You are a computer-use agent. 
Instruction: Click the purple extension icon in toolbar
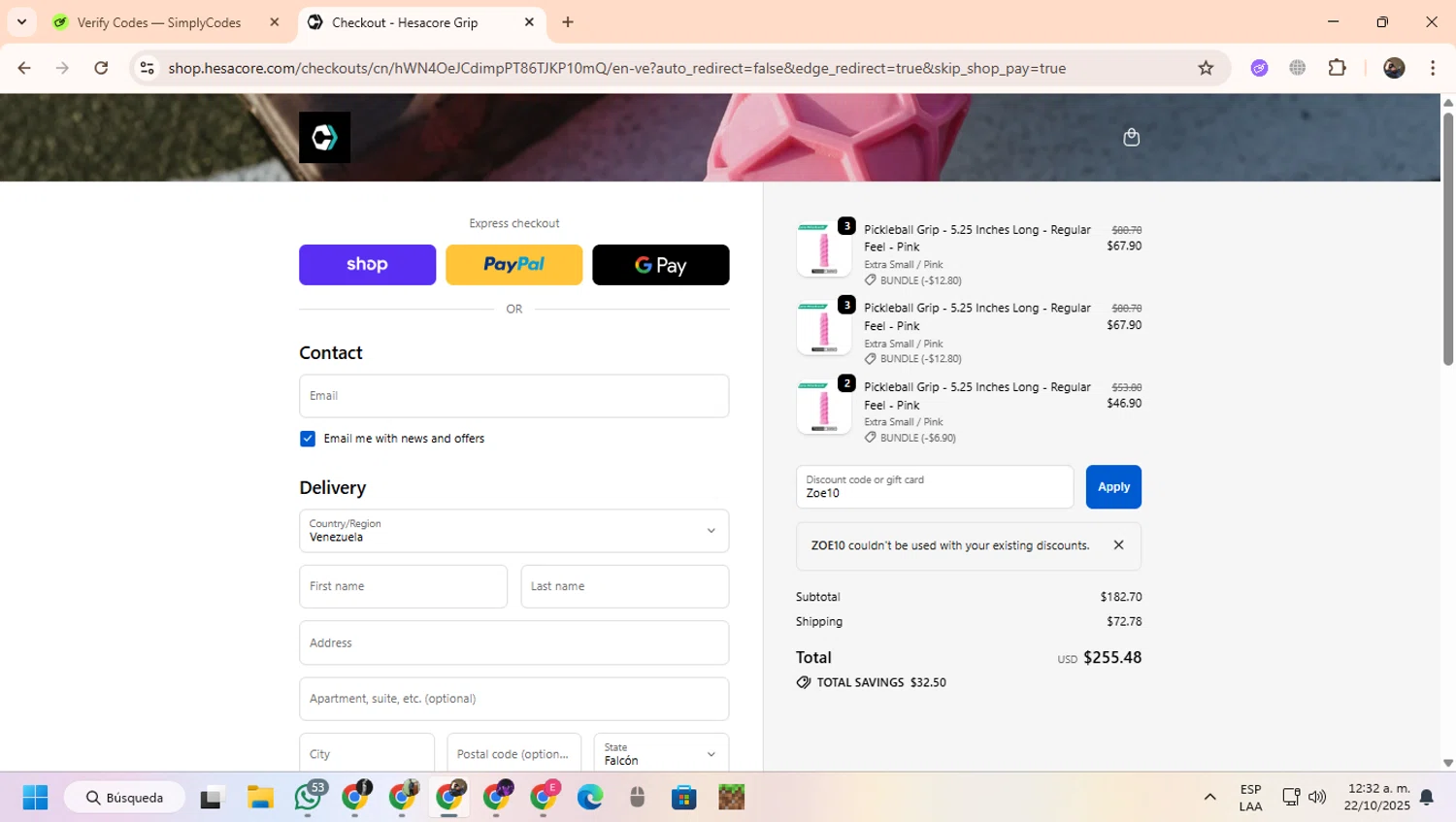(1259, 68)
